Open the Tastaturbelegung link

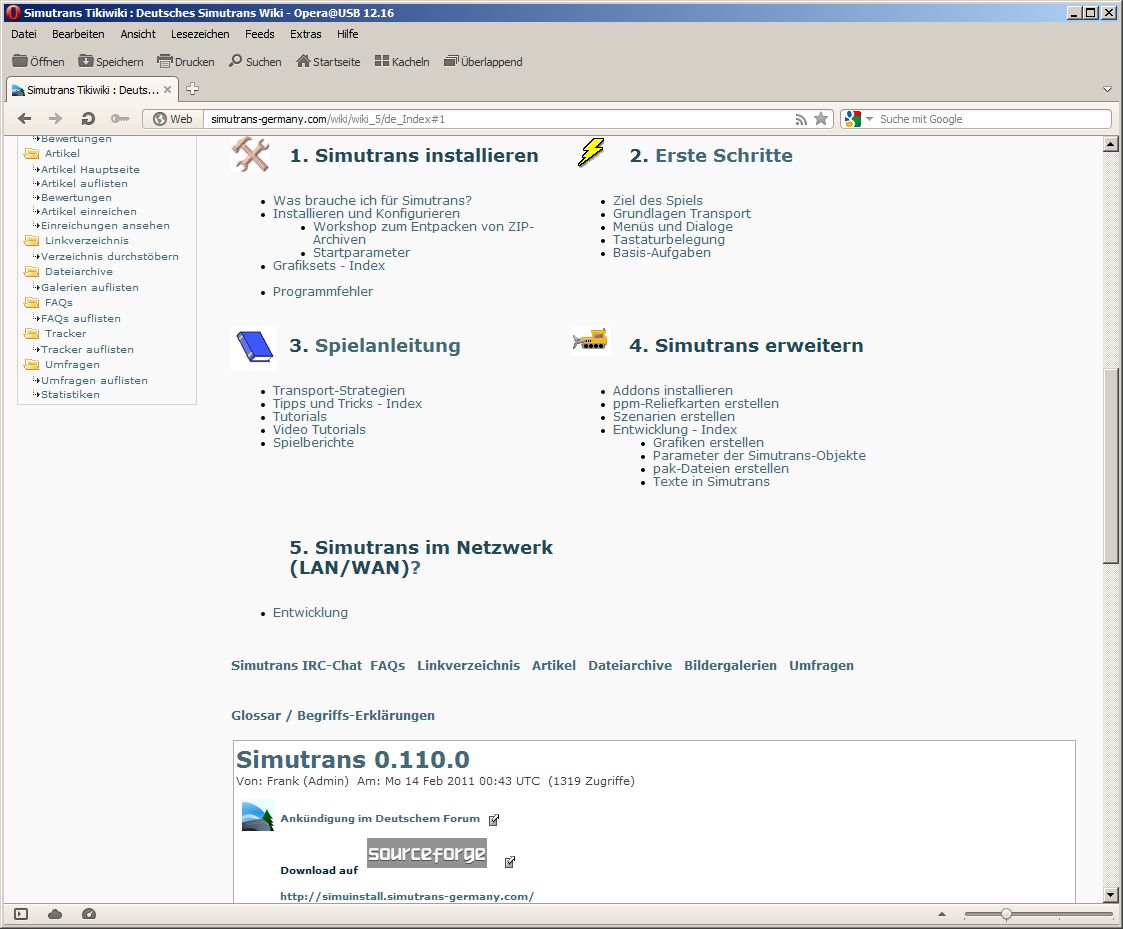click(x=668, y=239)
